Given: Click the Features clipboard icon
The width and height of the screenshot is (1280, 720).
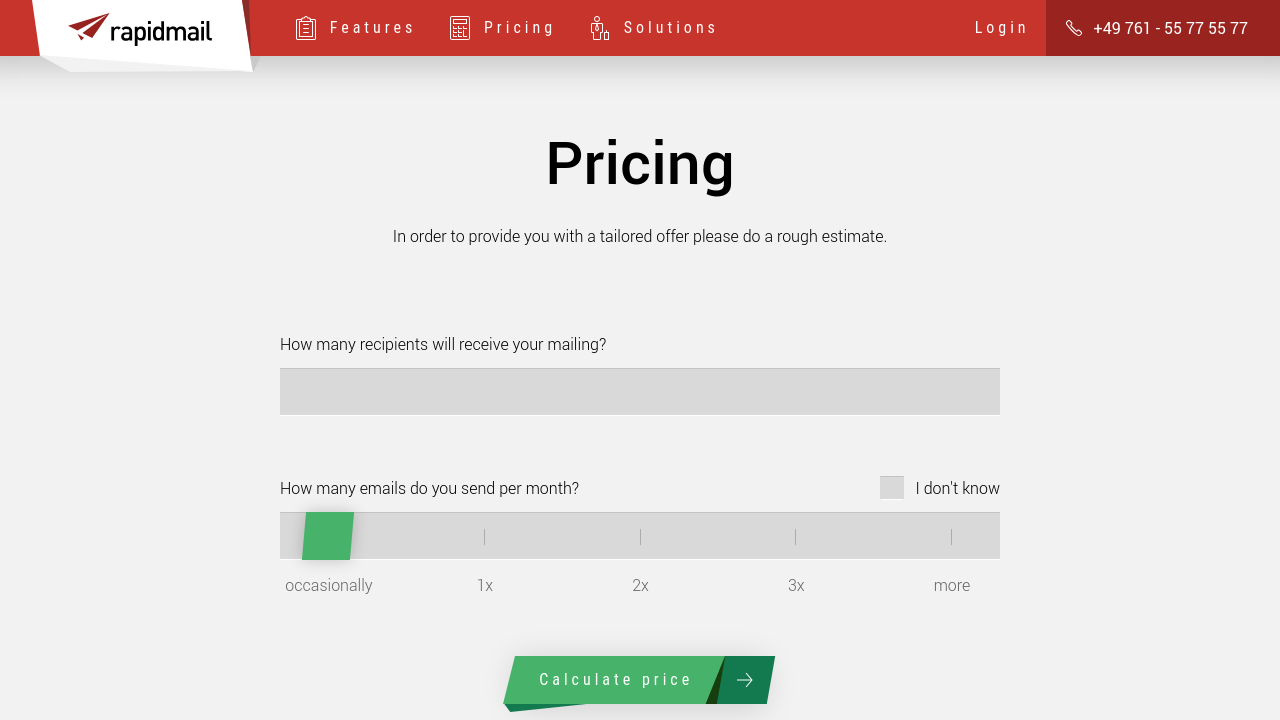Looking at the screenshot, I should point(306,28).
